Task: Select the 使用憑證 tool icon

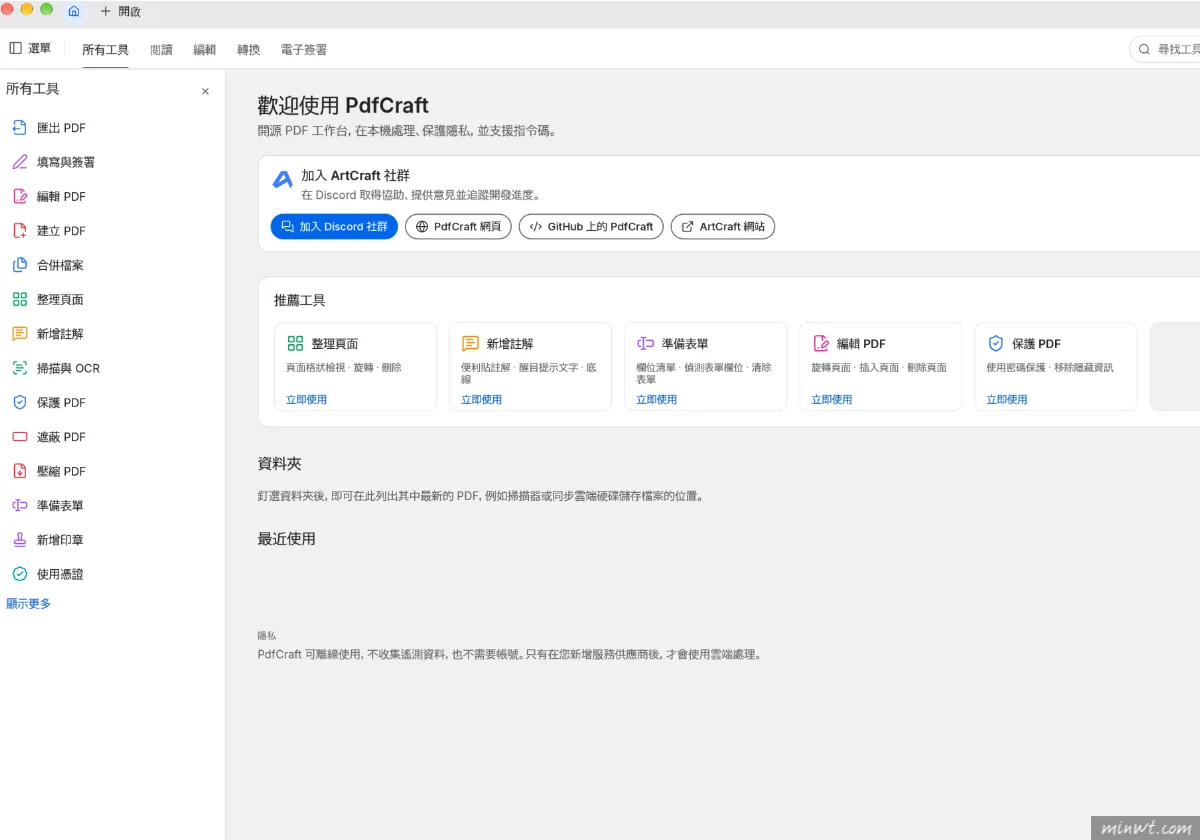Action: tap(19, 574)
